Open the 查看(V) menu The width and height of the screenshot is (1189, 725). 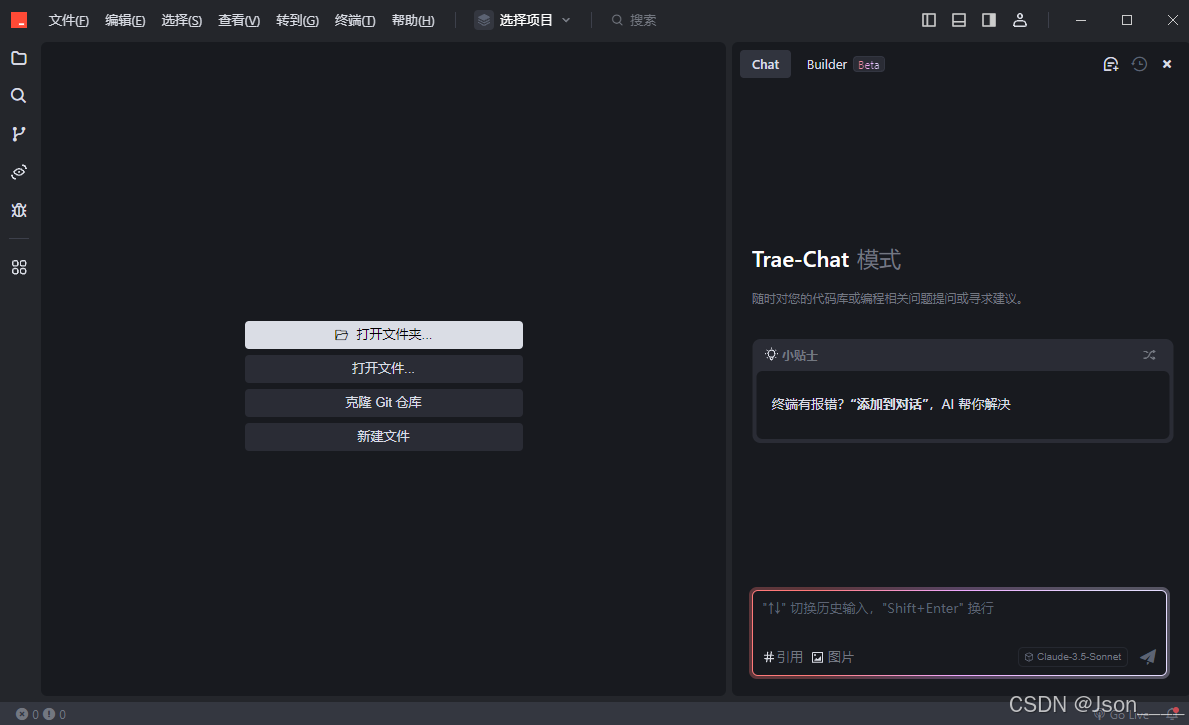coord(239,20)
